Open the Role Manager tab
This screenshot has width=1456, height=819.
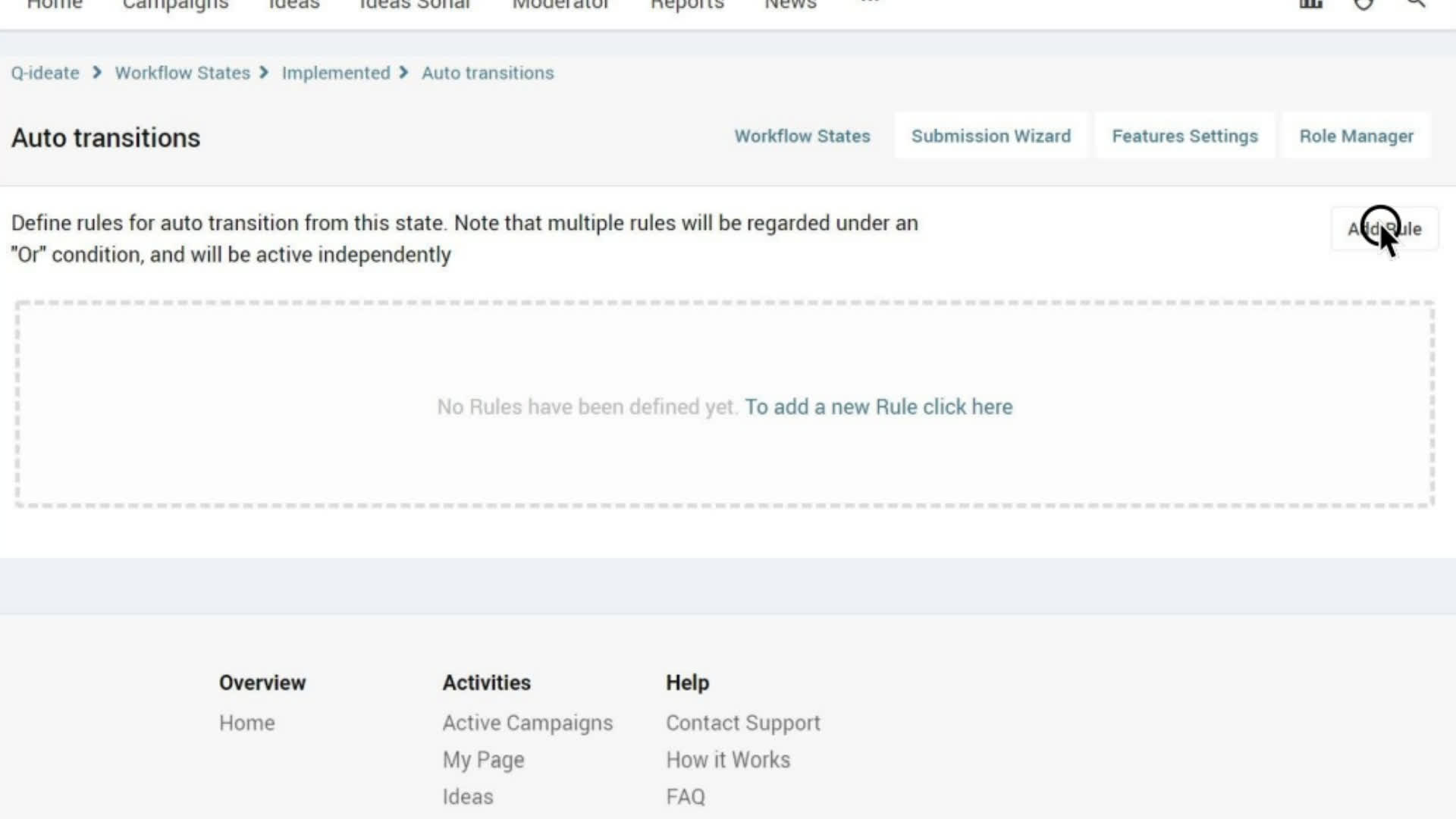coord(1356,136)
